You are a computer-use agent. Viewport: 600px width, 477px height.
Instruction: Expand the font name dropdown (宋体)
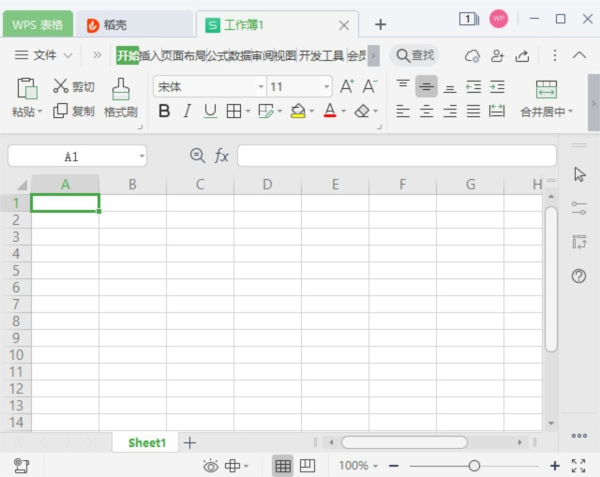coord(260,87)
